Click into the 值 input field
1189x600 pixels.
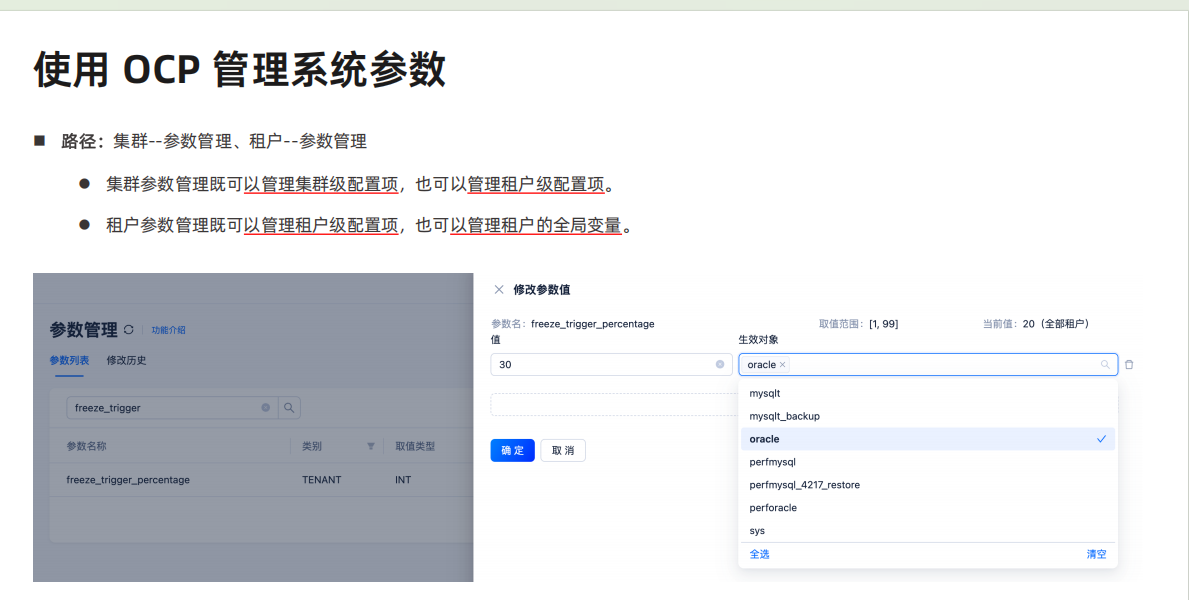pos(600,365)
